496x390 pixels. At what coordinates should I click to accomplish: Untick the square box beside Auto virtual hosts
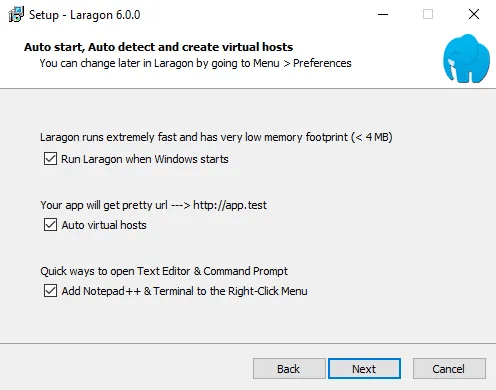coord(50,225)
